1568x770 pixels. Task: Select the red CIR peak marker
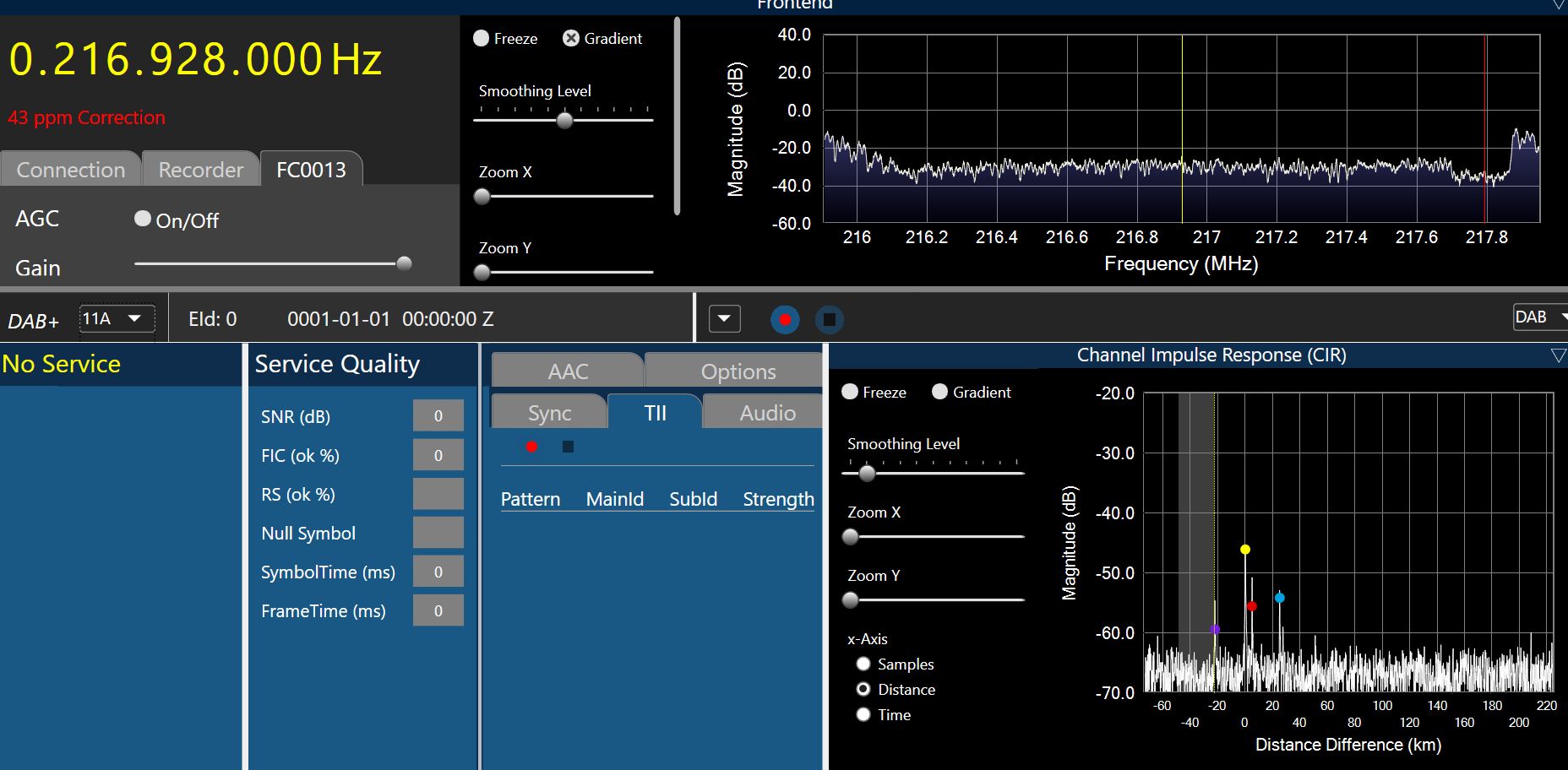(x=1252, y=606)
